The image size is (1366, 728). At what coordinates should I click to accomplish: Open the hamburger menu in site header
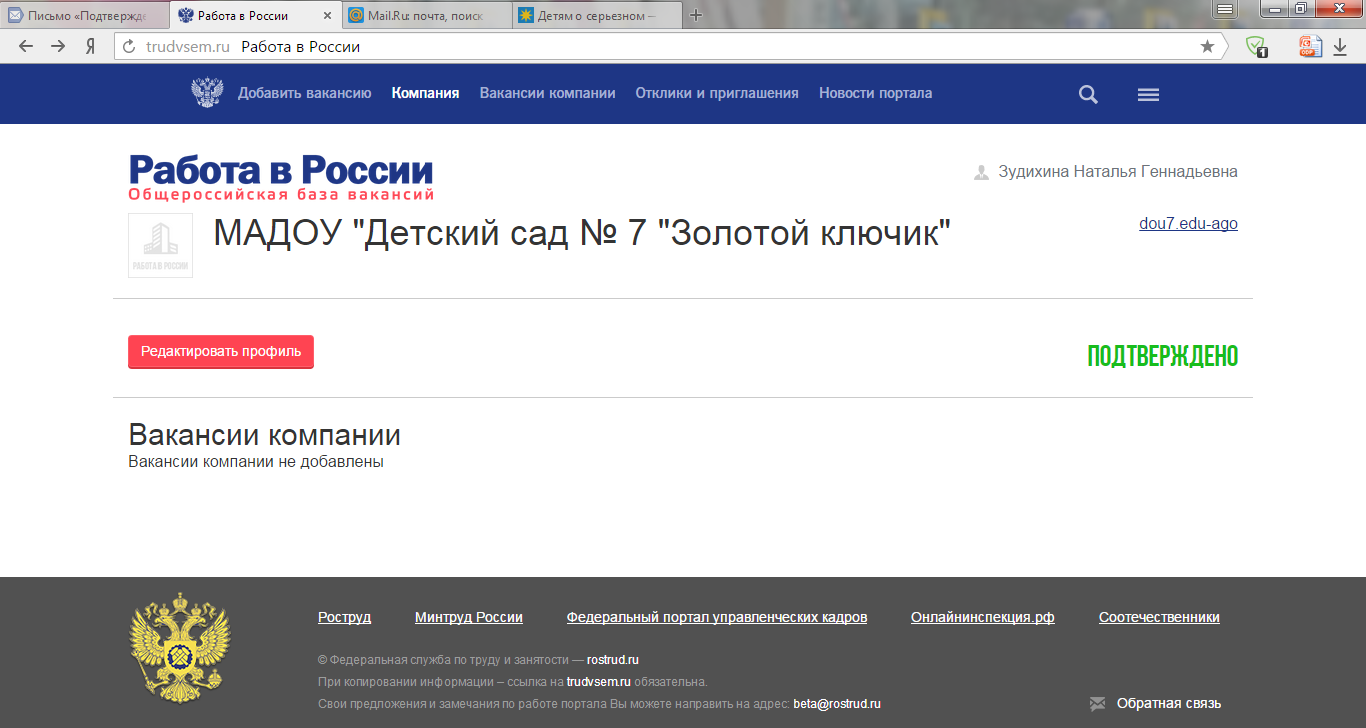tap(1148, 95)
